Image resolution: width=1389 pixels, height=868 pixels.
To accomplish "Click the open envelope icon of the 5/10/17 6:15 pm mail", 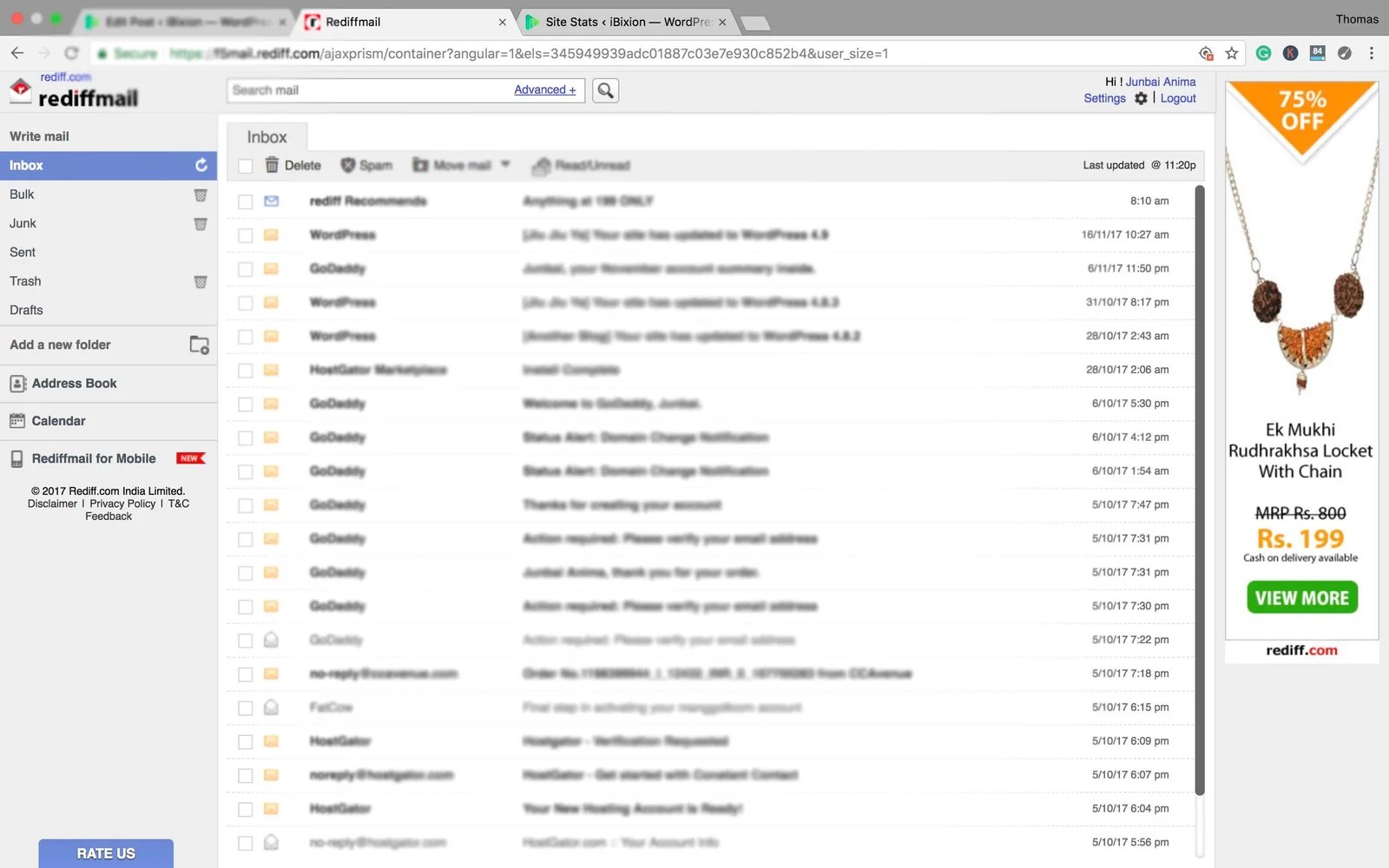I will [271, 707].
